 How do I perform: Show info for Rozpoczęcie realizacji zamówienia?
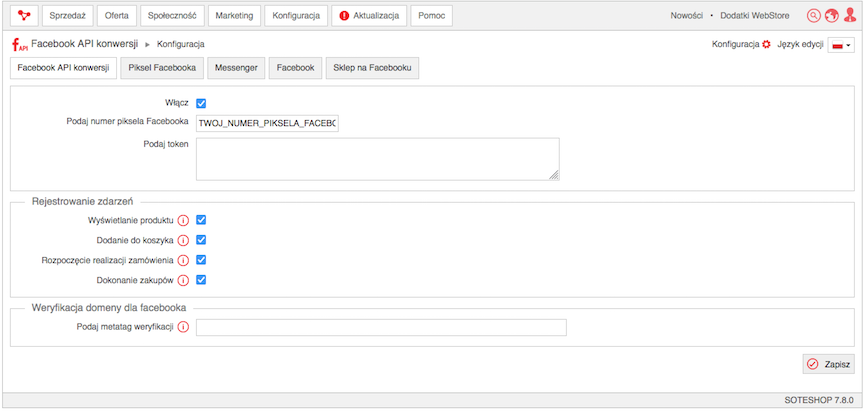(183, 260)
